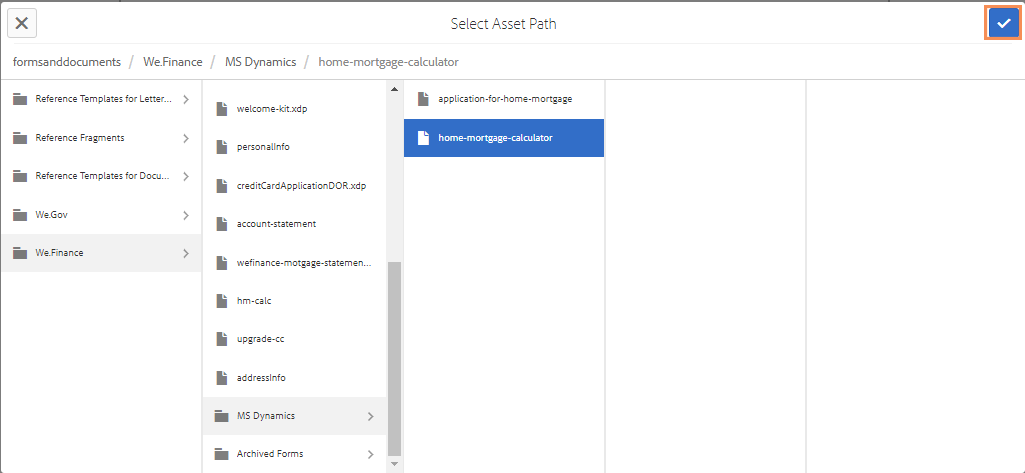Click the We.Finance folder icon

point(19,253)
